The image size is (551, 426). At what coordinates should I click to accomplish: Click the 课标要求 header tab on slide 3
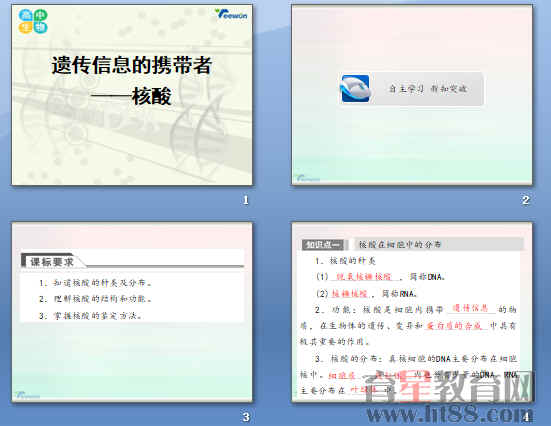tap(52, 261)
